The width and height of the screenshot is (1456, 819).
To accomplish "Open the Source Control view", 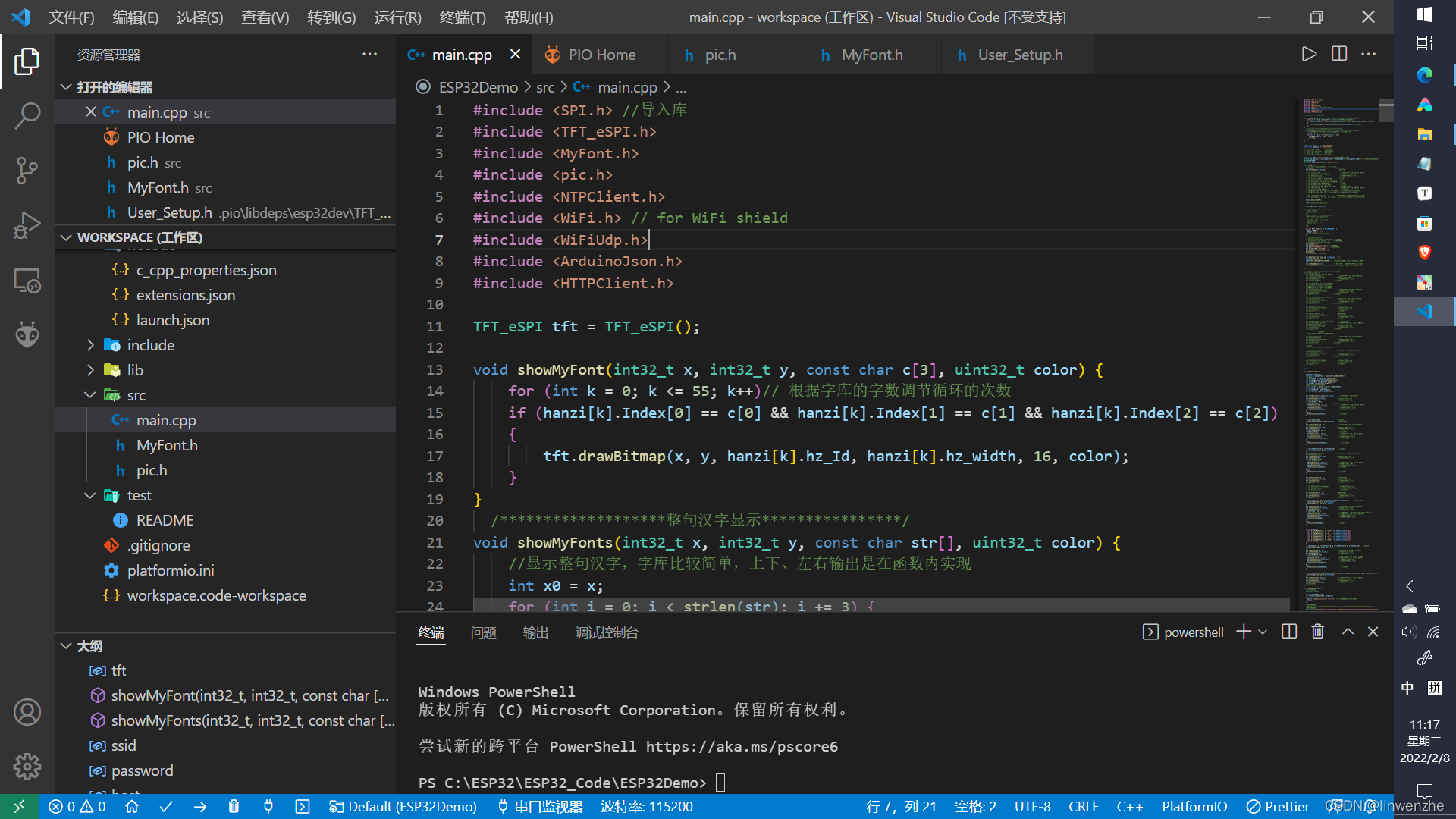I will pos(27,171).
